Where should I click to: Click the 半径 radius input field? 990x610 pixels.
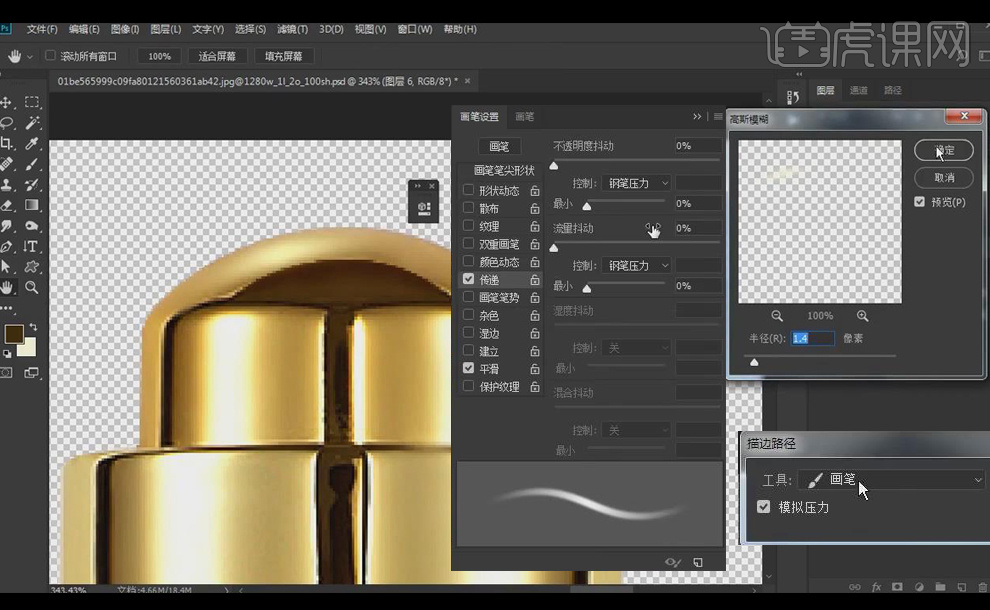[812, 338]
